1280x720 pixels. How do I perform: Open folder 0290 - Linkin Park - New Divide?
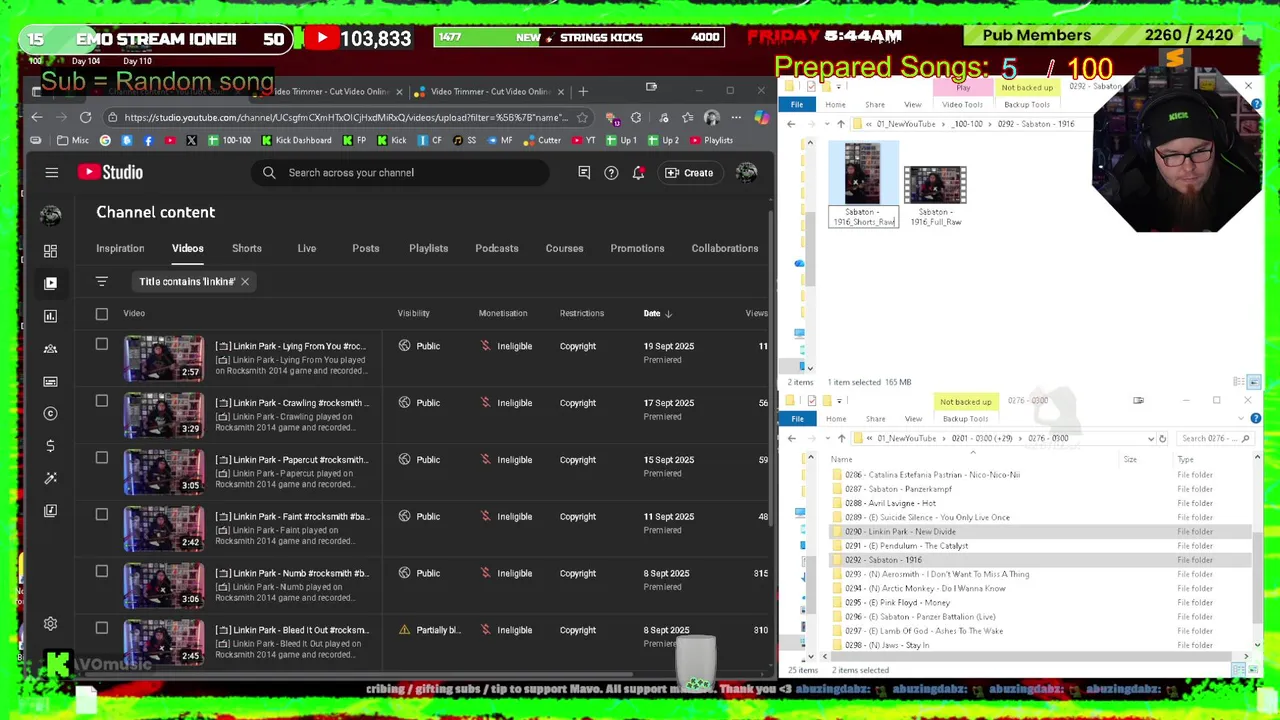(900, 532)
